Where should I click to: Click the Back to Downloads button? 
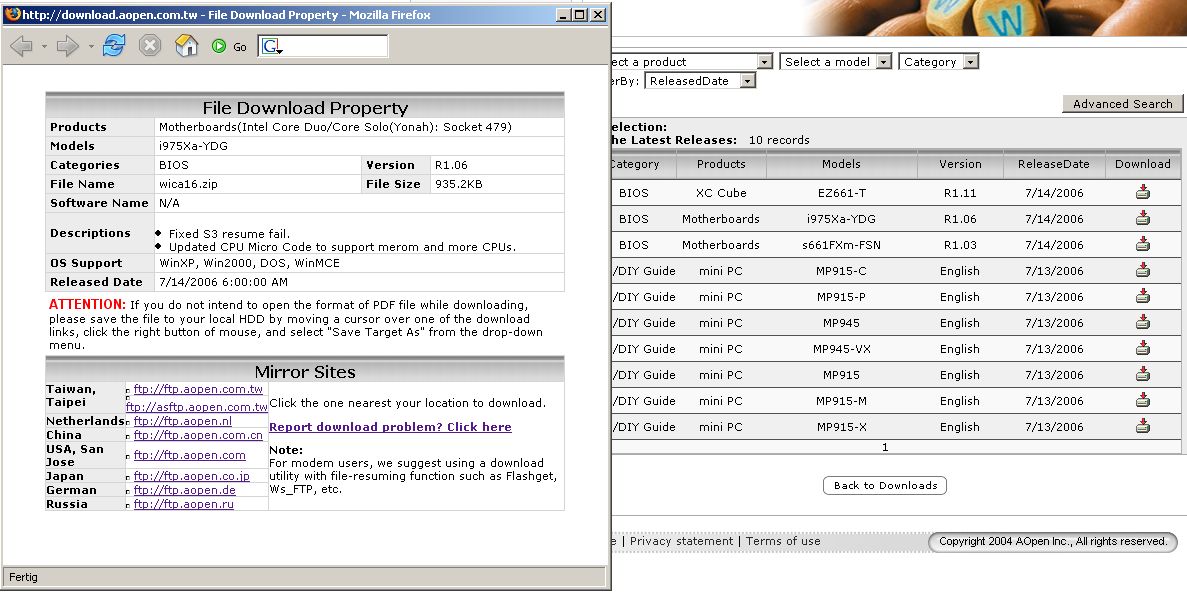pyautogui.click(x=885, y=486)
